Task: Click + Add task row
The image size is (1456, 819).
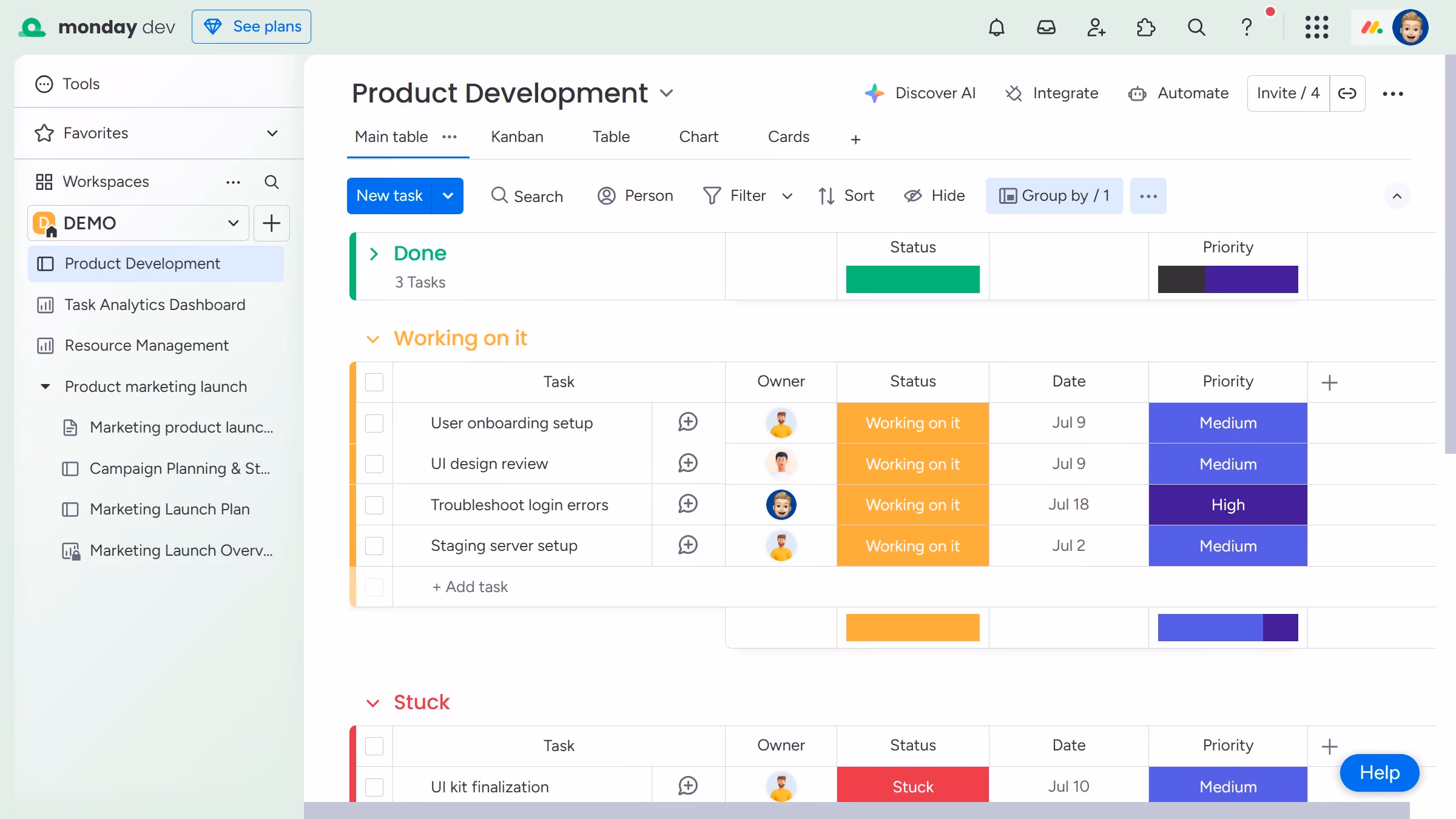Action: 470,587
